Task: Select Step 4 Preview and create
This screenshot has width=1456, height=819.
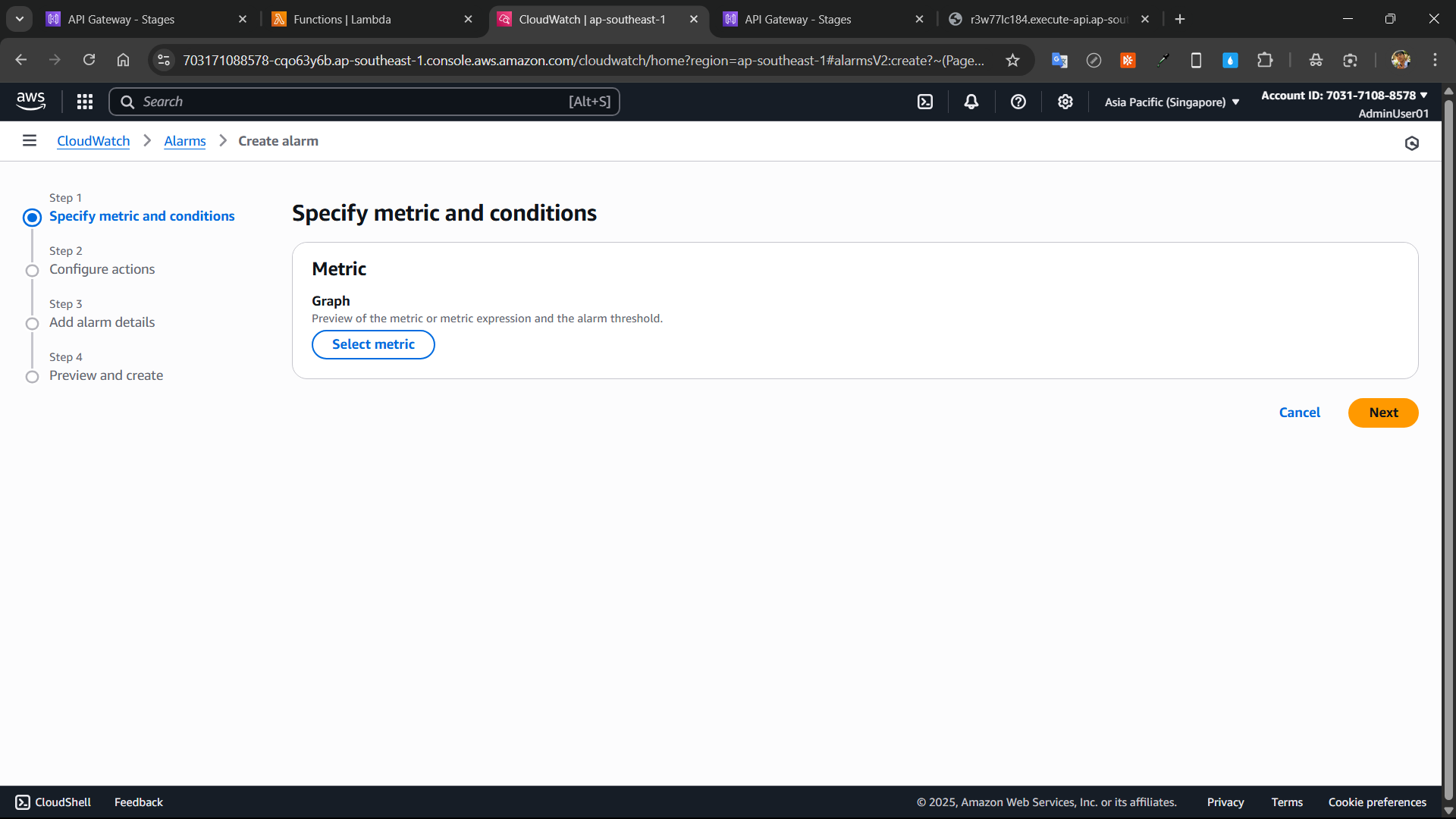Action: [106, 375]
